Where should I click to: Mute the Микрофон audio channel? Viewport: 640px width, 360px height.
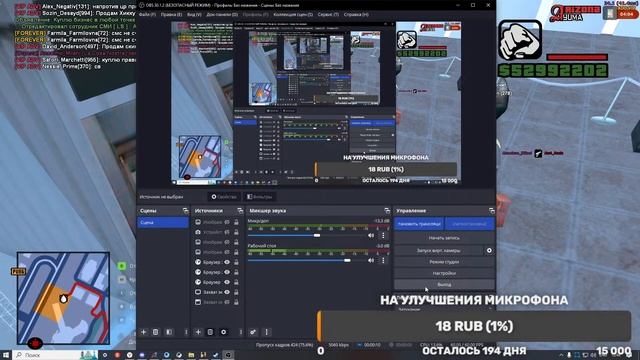[371, 236]
